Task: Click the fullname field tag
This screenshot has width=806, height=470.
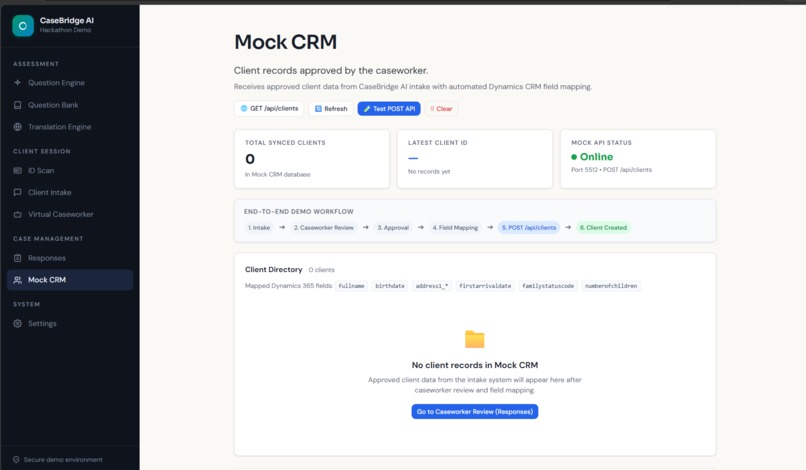Action: (x=352, y=286)
